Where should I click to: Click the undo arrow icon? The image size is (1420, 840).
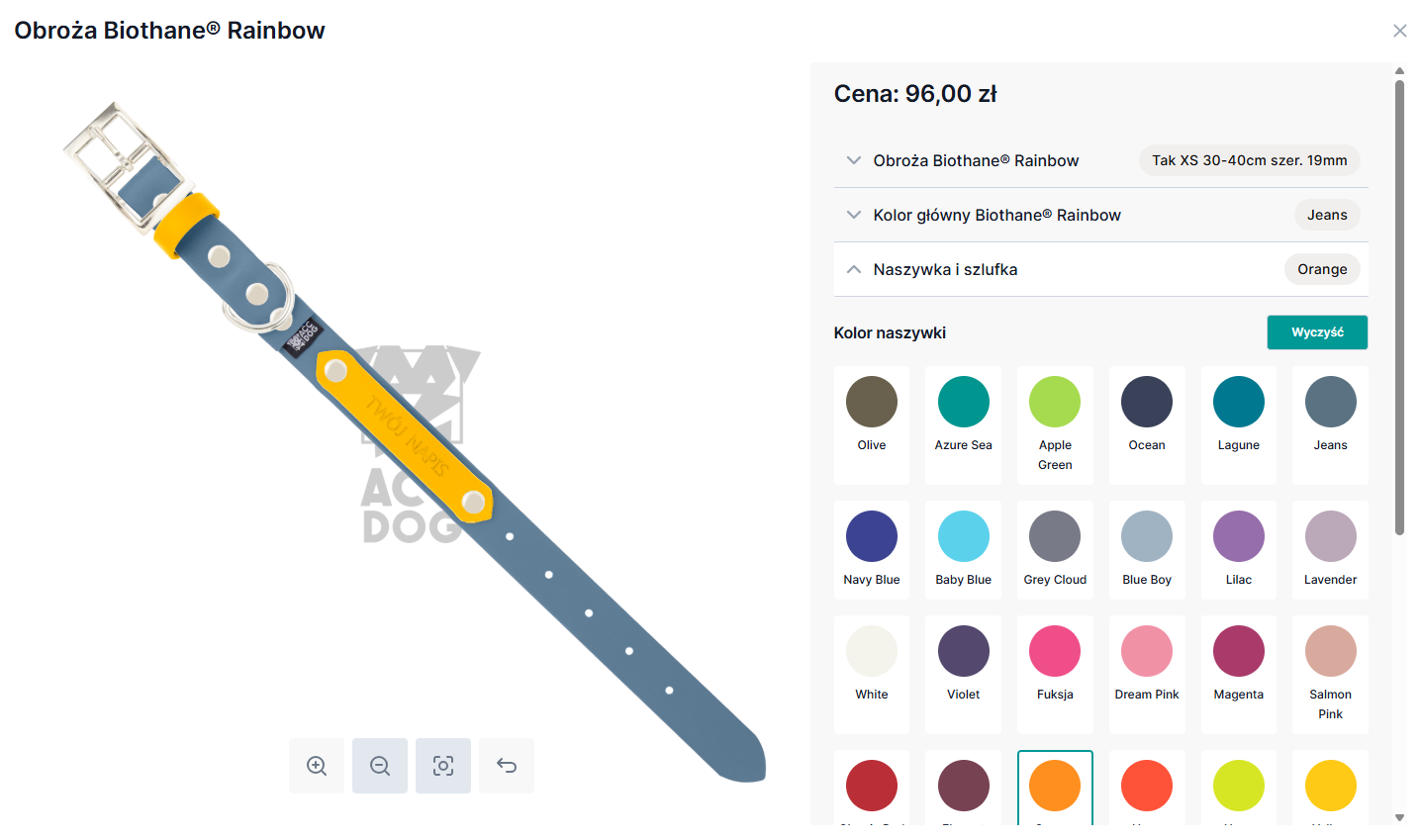point(507,766)
